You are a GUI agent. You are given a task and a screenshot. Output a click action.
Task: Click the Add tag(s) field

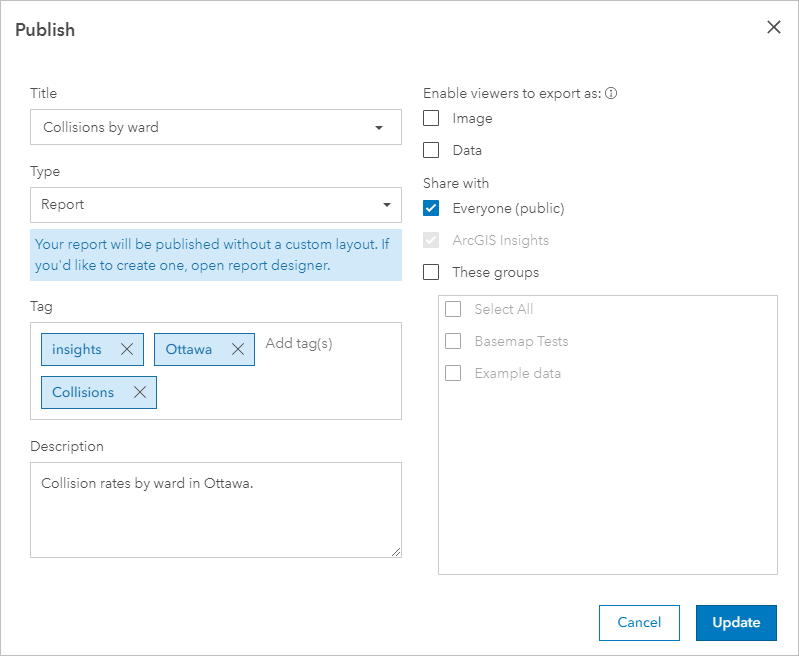click(299, 344)
